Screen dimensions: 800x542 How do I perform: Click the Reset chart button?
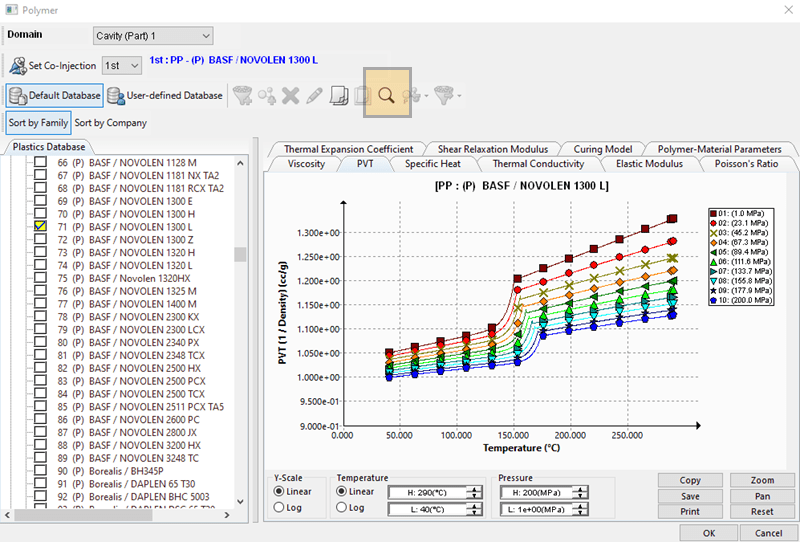point(762,511)
